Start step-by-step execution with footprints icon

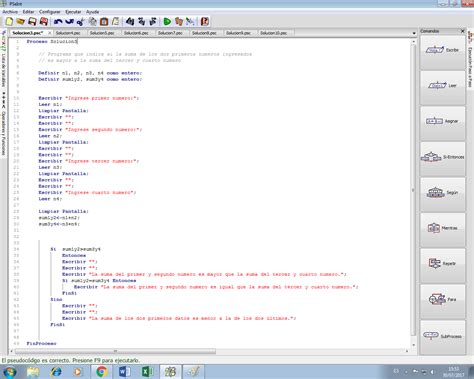pyautogui.click(x=179, y=22)
